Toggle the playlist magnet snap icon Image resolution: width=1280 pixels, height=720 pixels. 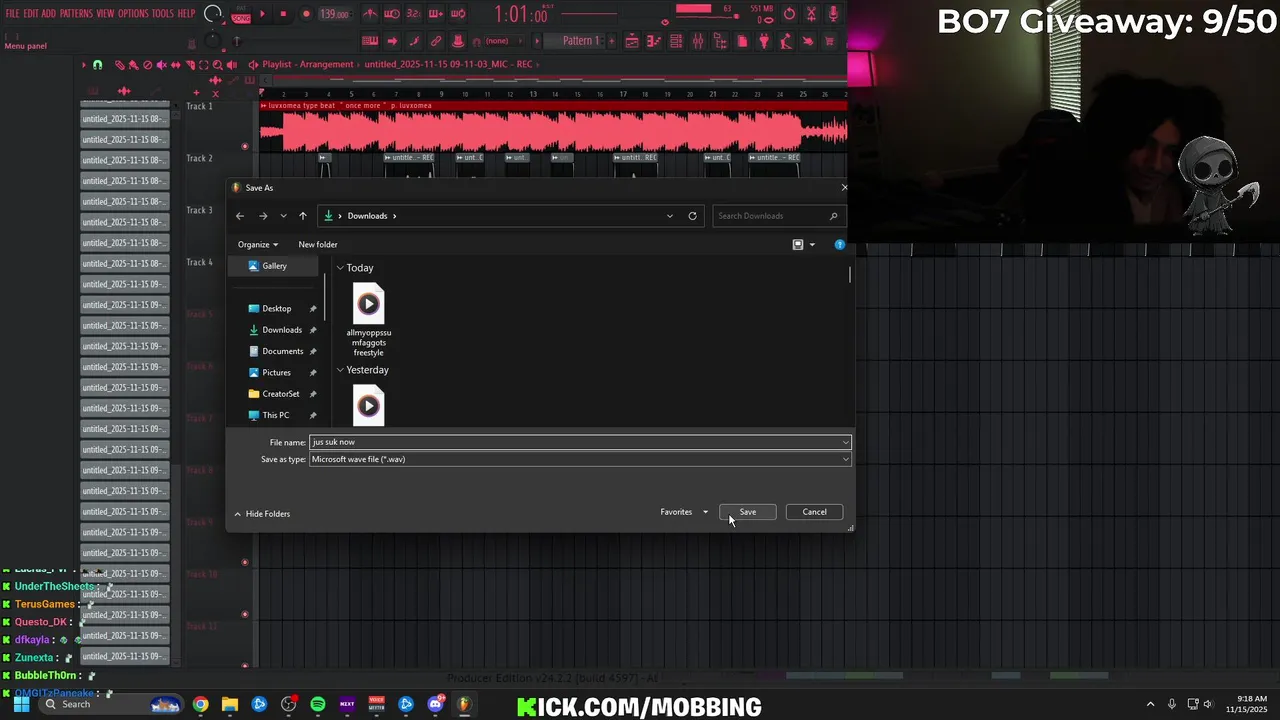(98, 65)
